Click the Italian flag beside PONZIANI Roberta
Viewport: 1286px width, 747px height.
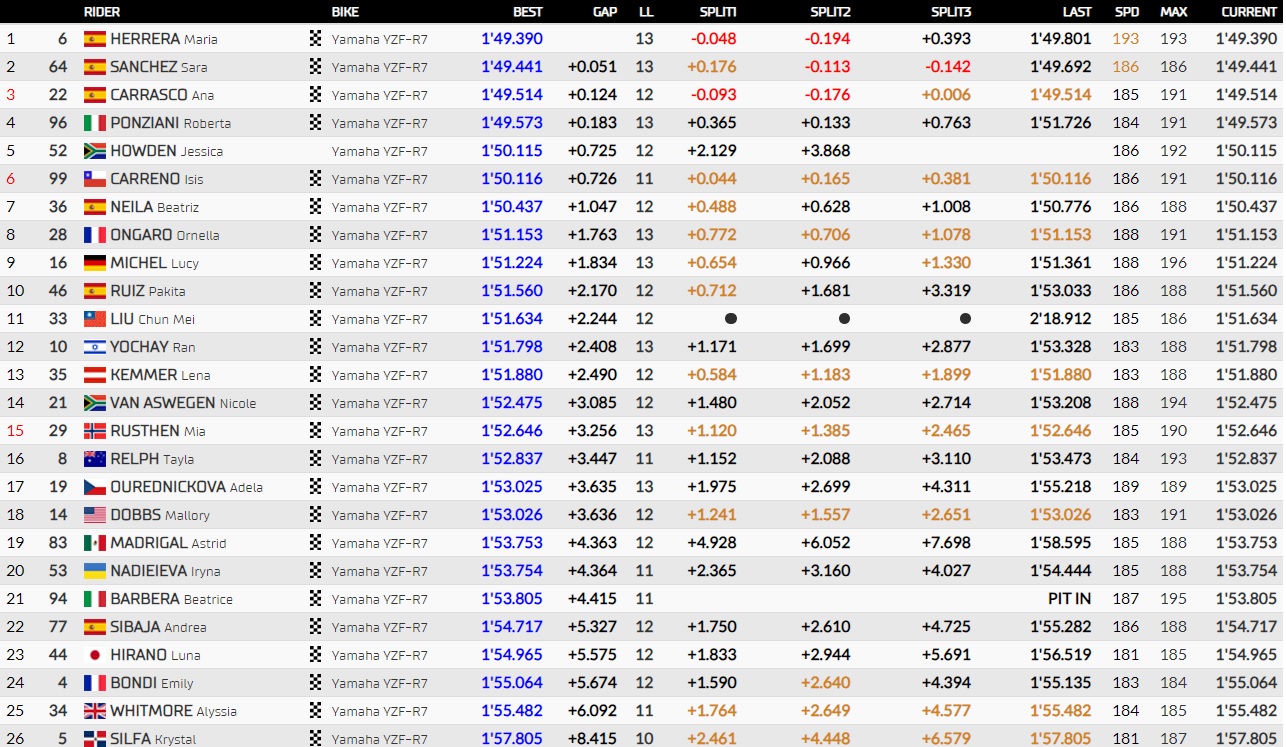95,123
